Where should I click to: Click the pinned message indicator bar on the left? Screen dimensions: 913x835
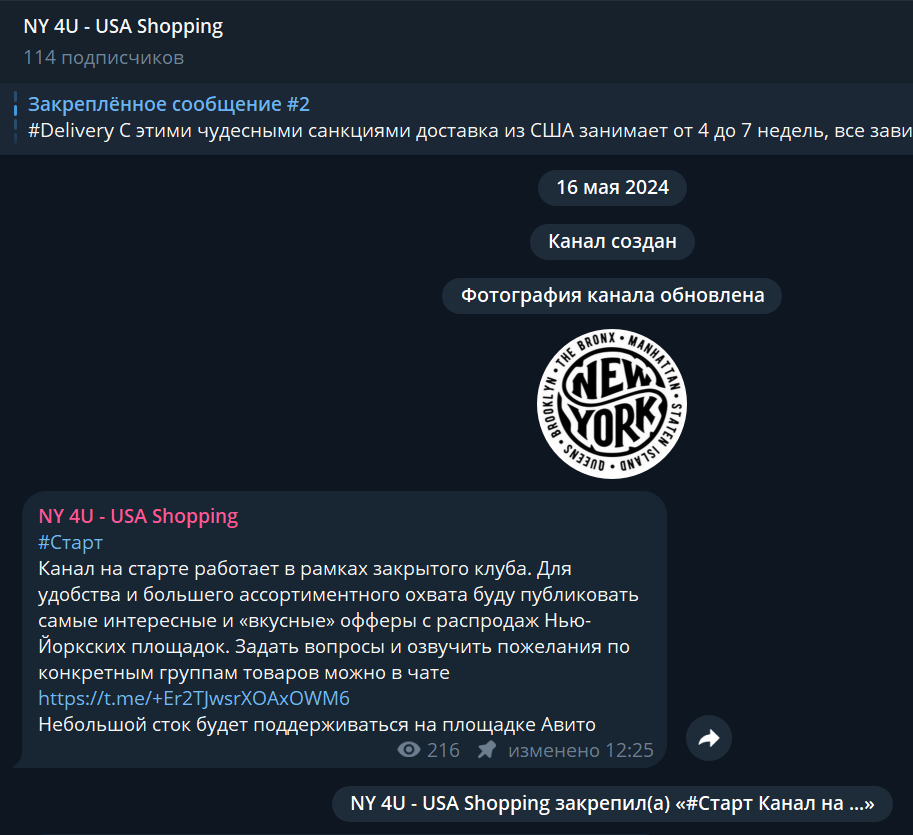(15, 118)
